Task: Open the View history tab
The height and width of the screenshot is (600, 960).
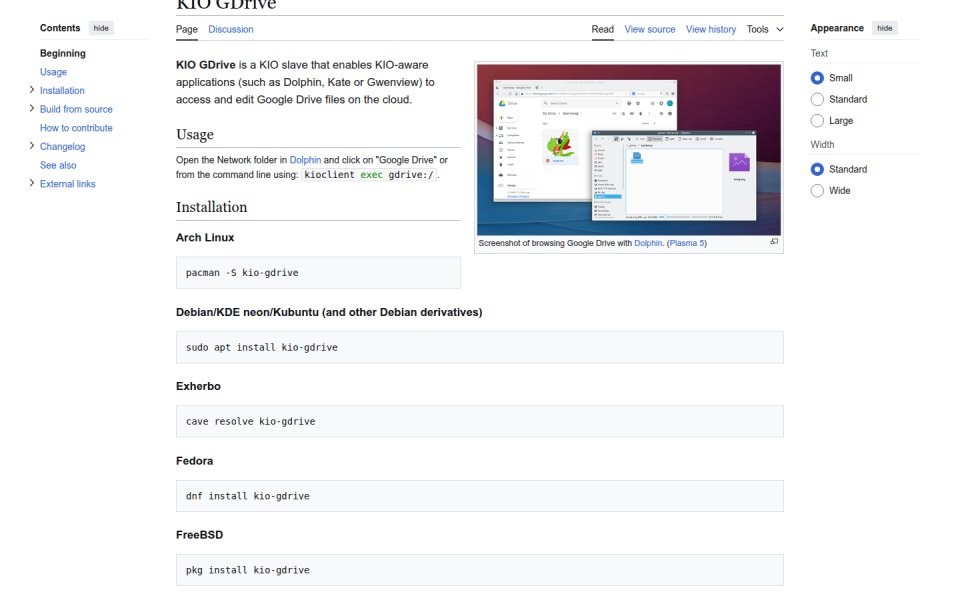Action: coord(711,29)
